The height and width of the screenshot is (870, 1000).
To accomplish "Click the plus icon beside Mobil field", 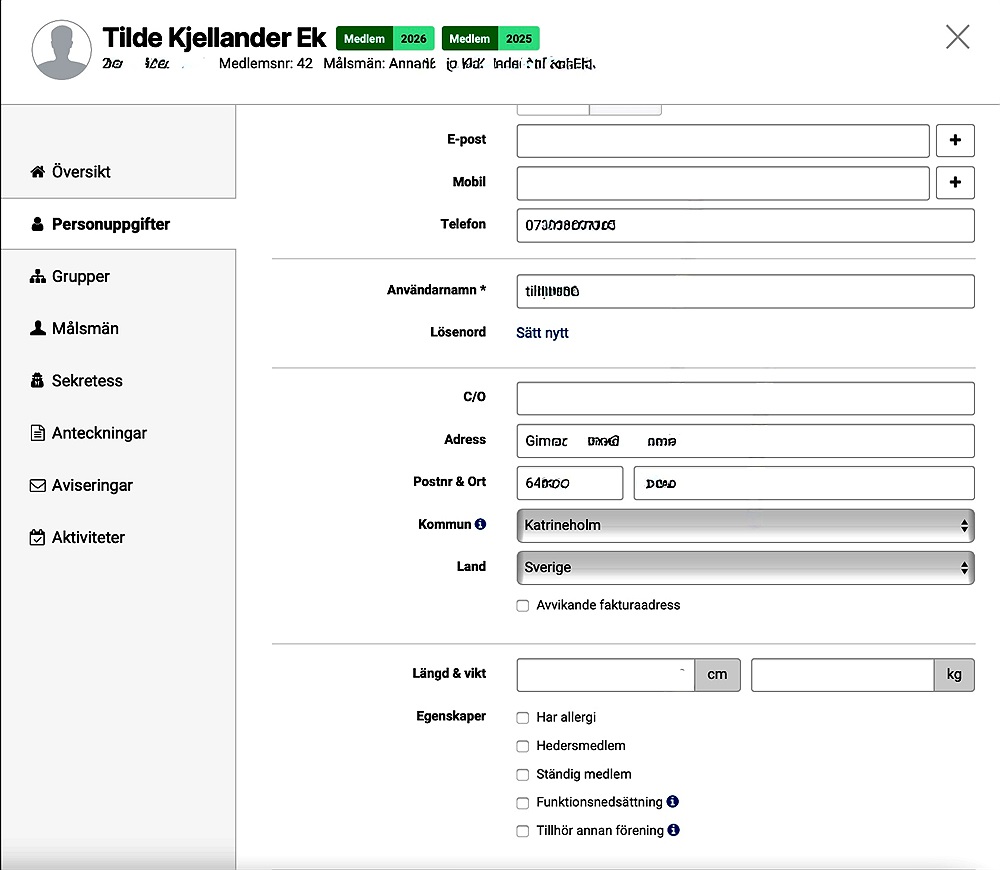I will coord(955,183).
